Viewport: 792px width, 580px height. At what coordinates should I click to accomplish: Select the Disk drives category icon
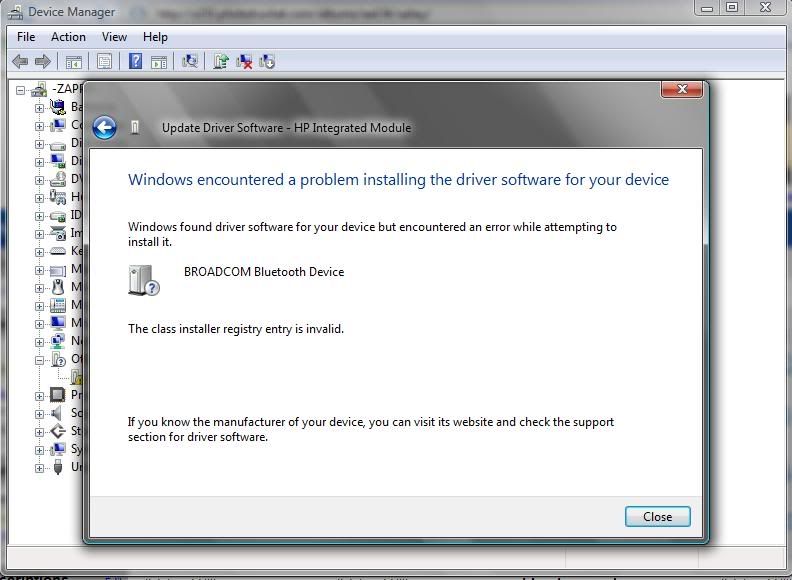coord(58,144)
